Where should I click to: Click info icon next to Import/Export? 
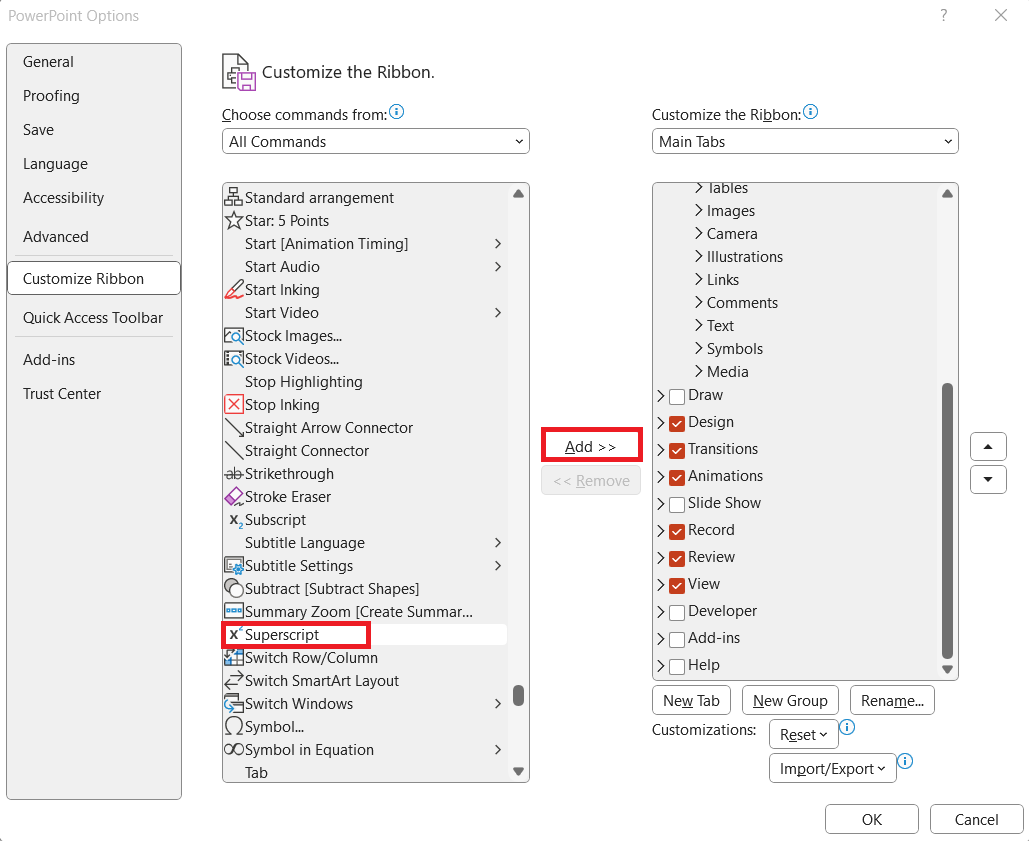[x=905, y=761]
